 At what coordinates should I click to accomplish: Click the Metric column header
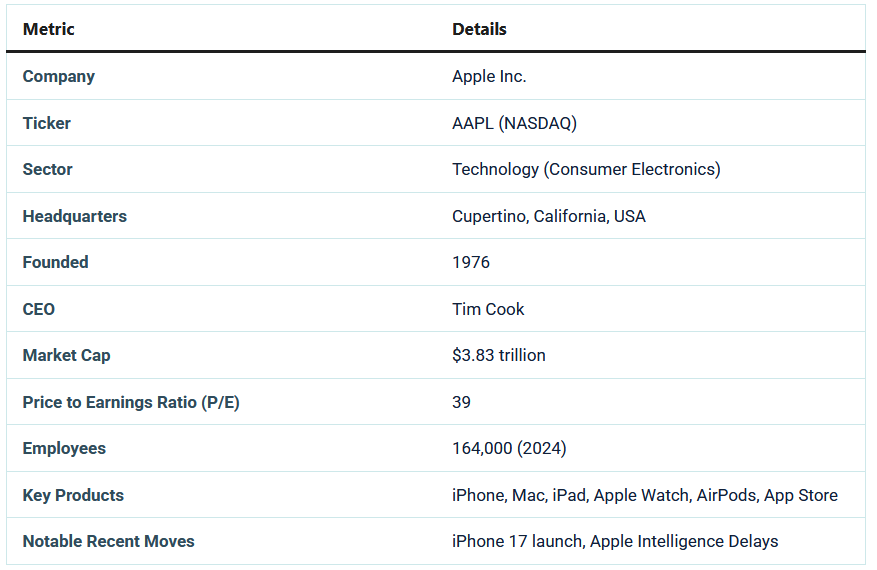pyautogui.click(x=49, y=29)
